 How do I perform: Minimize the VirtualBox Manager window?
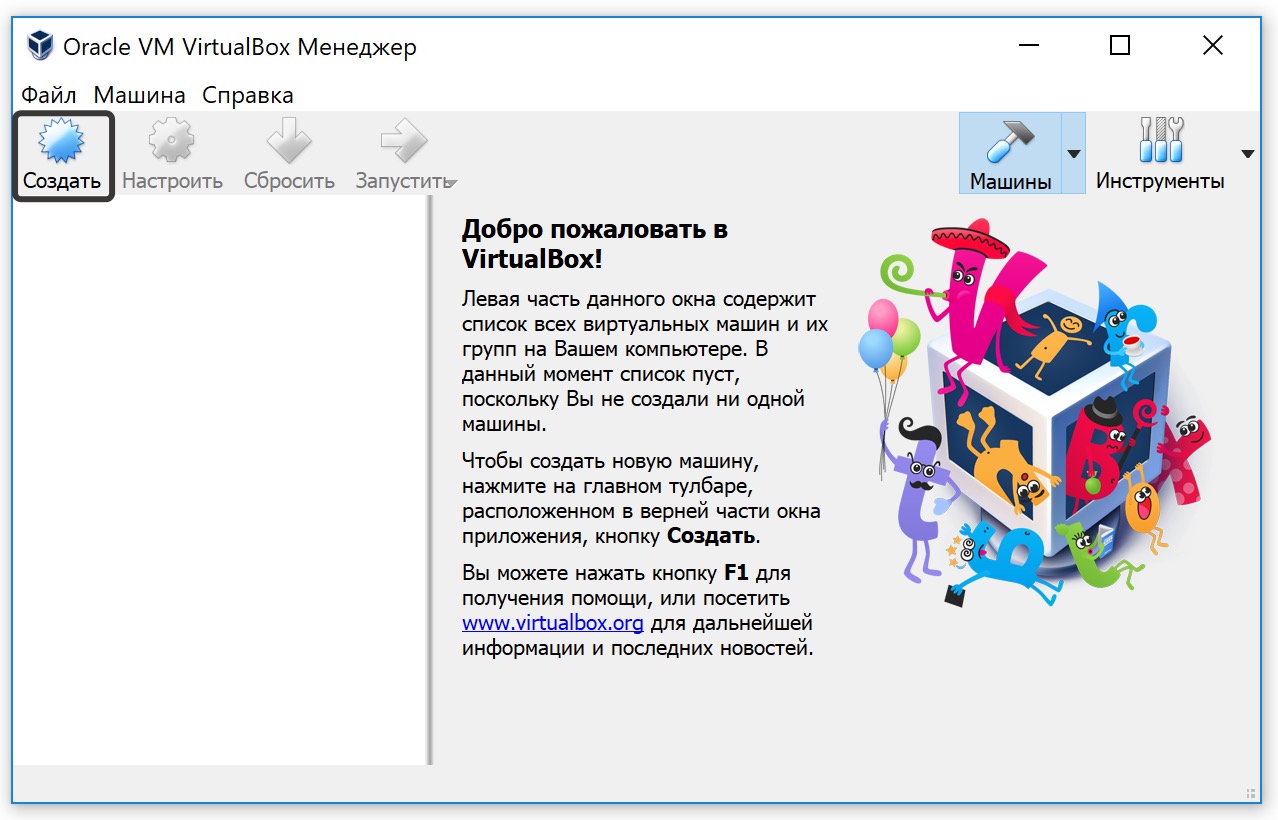coord(1028,45)
